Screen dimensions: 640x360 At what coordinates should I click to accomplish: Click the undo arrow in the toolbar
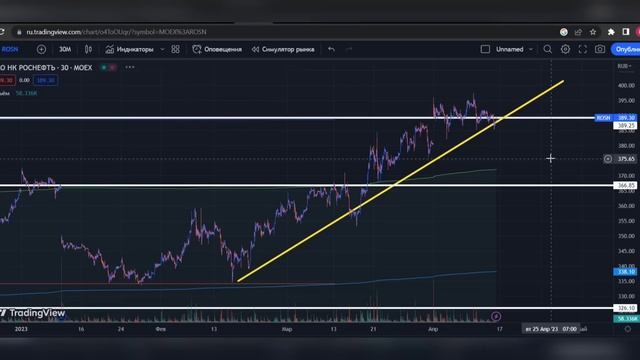pos(331,49)
